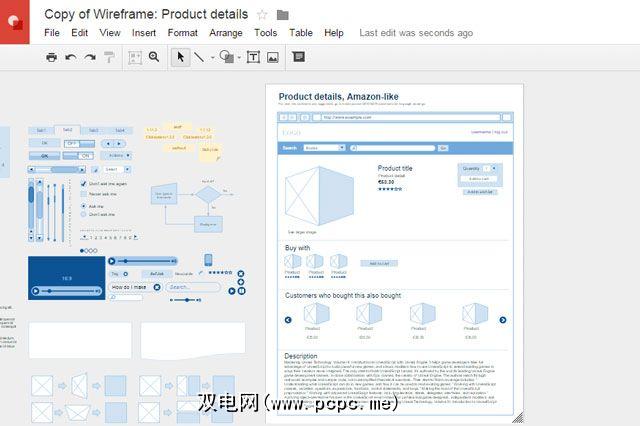This screenshot has width=640, height=426.
Task: Open the File menu
Action: click(52, 33)
